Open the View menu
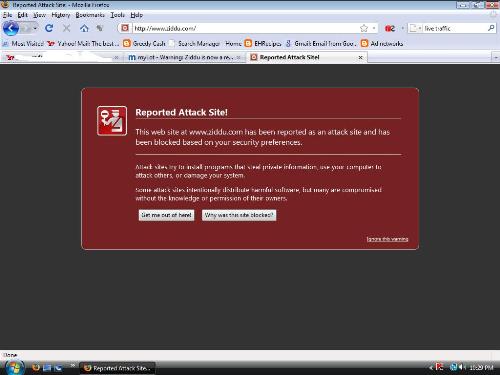Viewport: 500px width, 375px height. pyautogui.click(x=39, y=15)
